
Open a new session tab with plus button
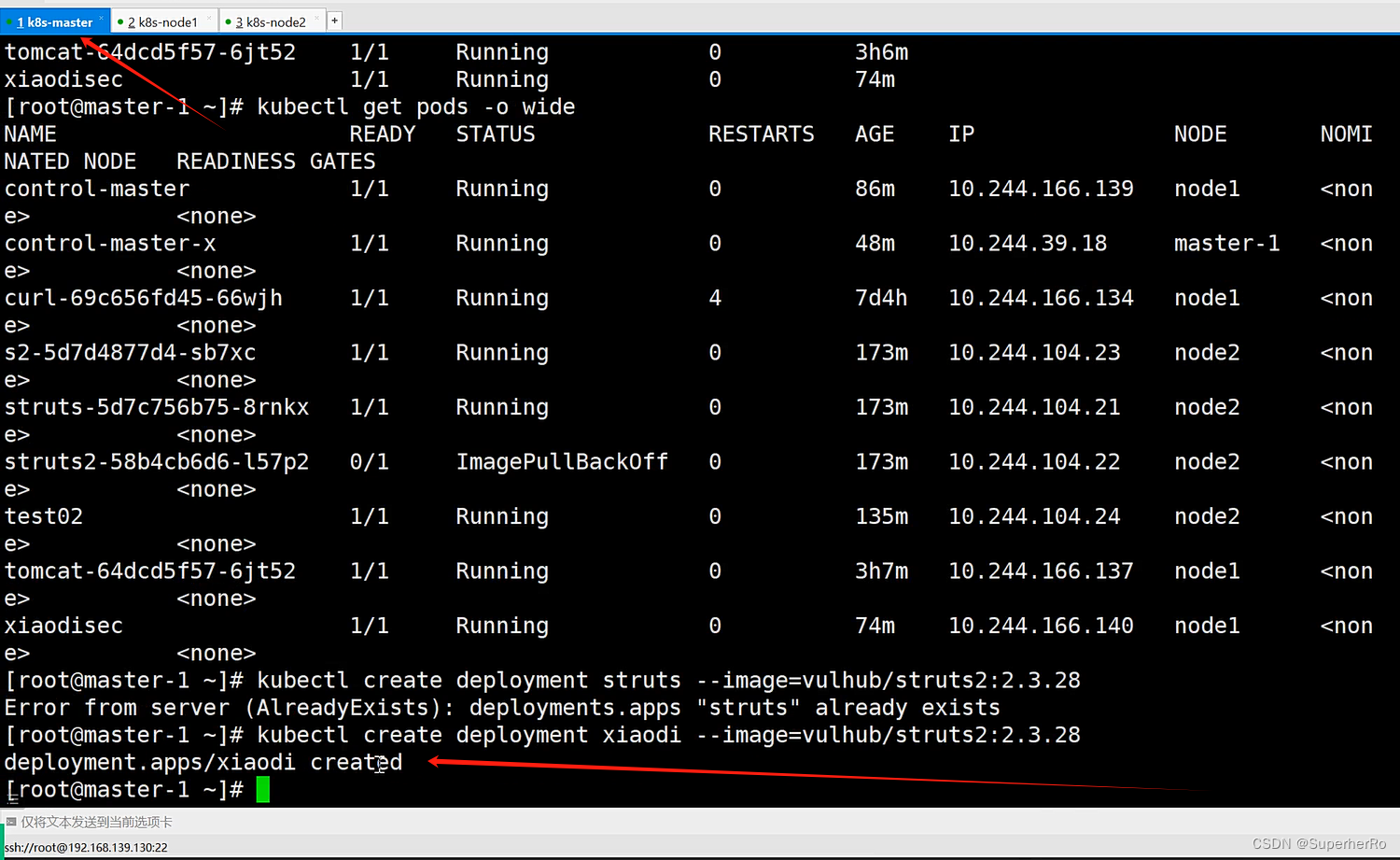click(334, 21)
